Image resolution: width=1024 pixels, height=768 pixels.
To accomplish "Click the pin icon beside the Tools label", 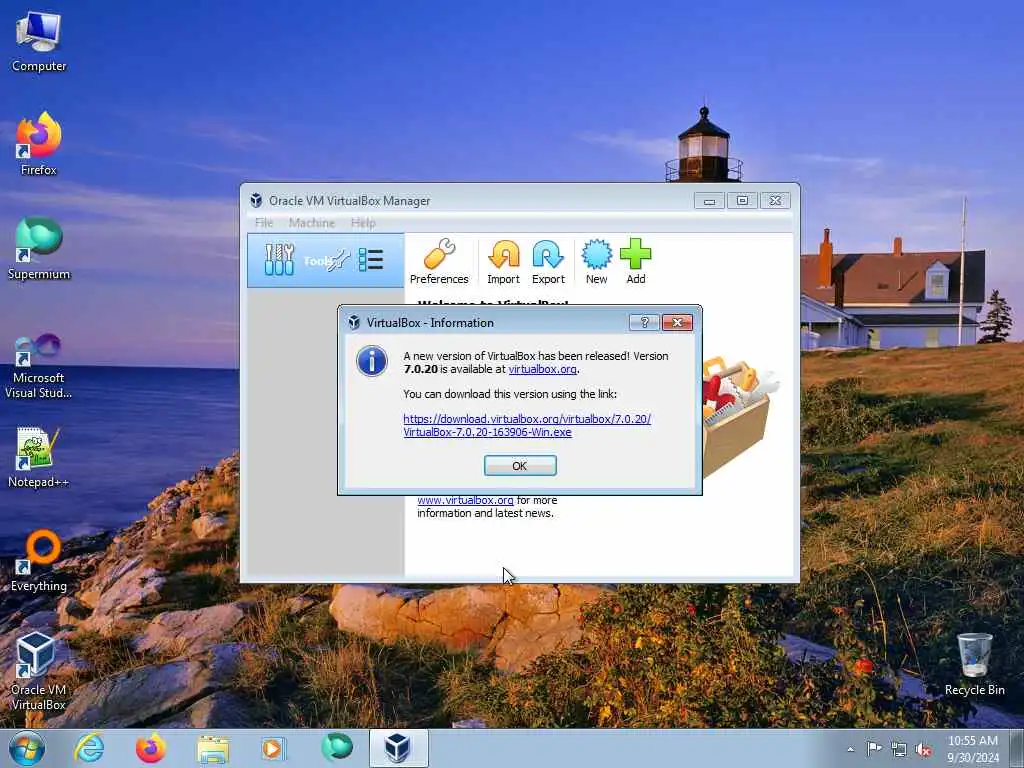I will (x=339, y=260).
